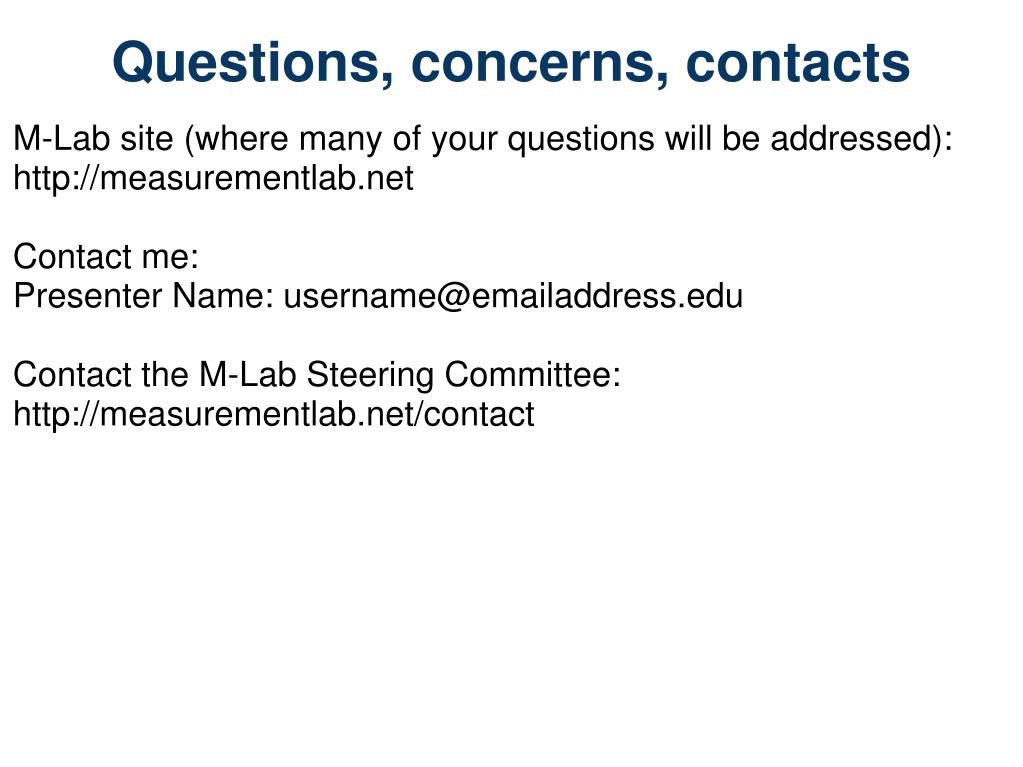Click the words 'Steering Committee'
Viewport: 1023px width, 767px height.
click(x=461, y=375)
